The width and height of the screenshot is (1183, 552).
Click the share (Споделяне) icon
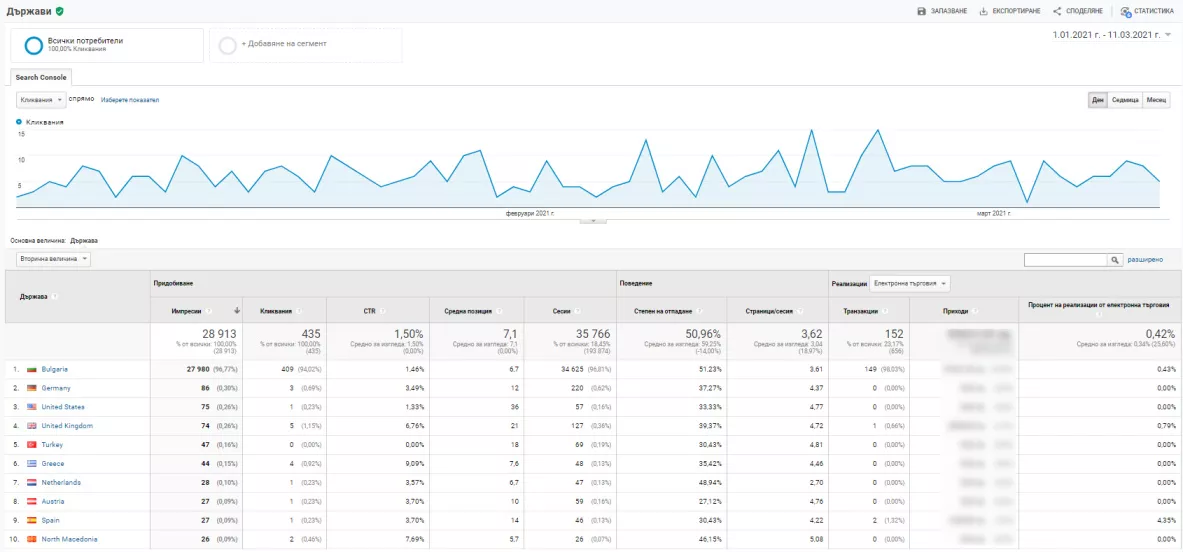tap(1057, 11)
